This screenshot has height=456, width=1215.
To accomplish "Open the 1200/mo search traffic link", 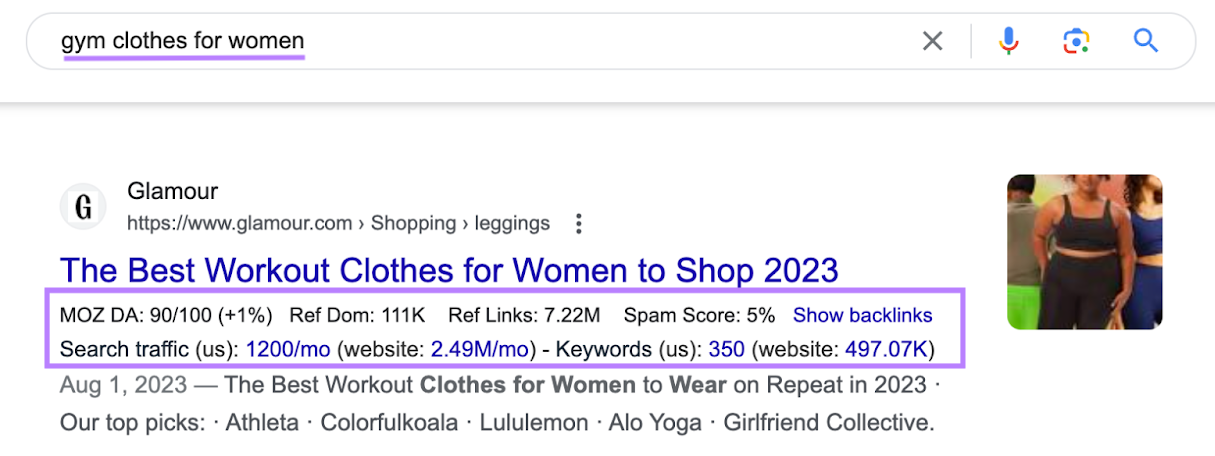I will [x=288, y=350].
